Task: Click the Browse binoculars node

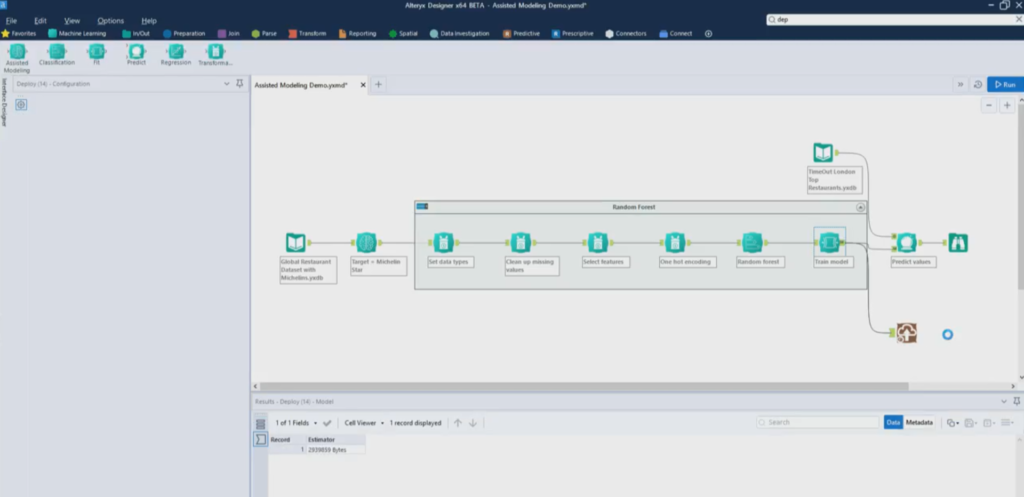Action: click(x=958, y=243)
